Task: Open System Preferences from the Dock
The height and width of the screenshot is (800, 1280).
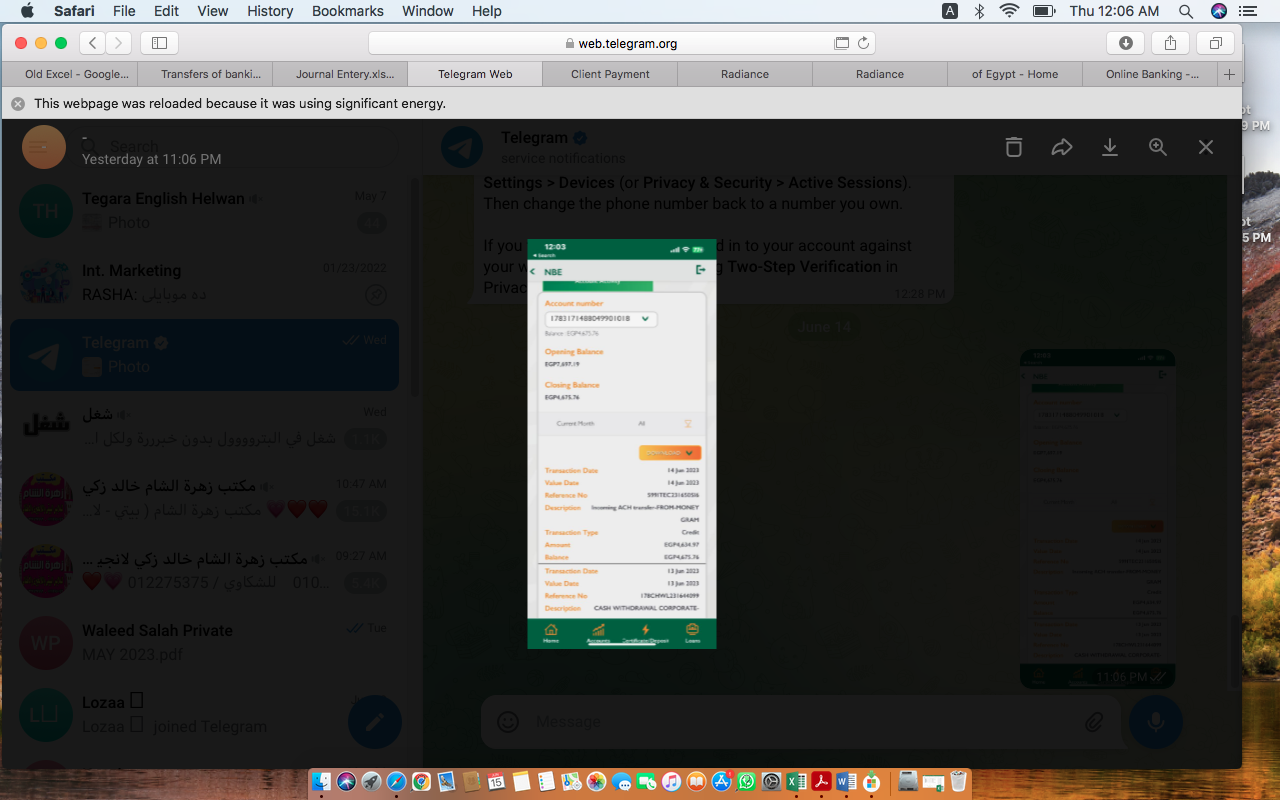Action: click(x=771, y=782)
